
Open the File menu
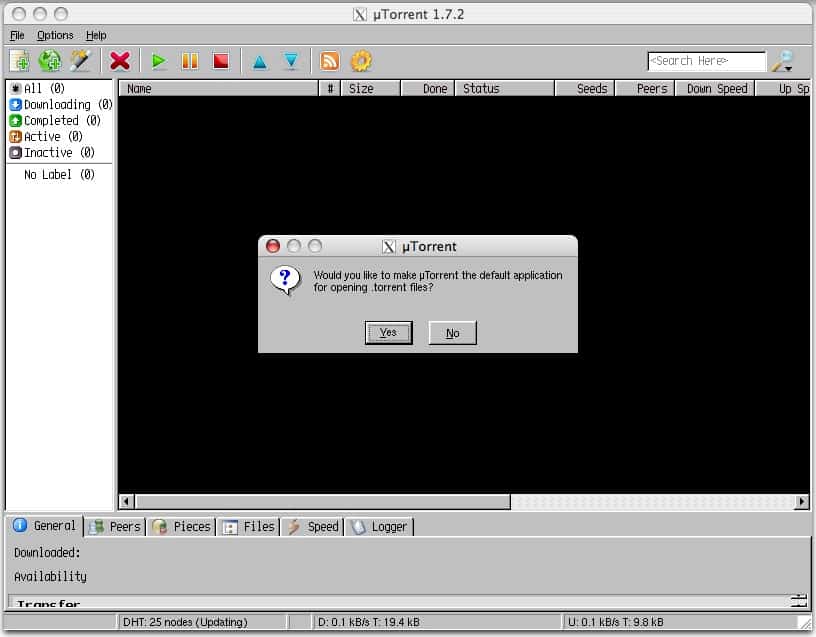tap(17, 35)
